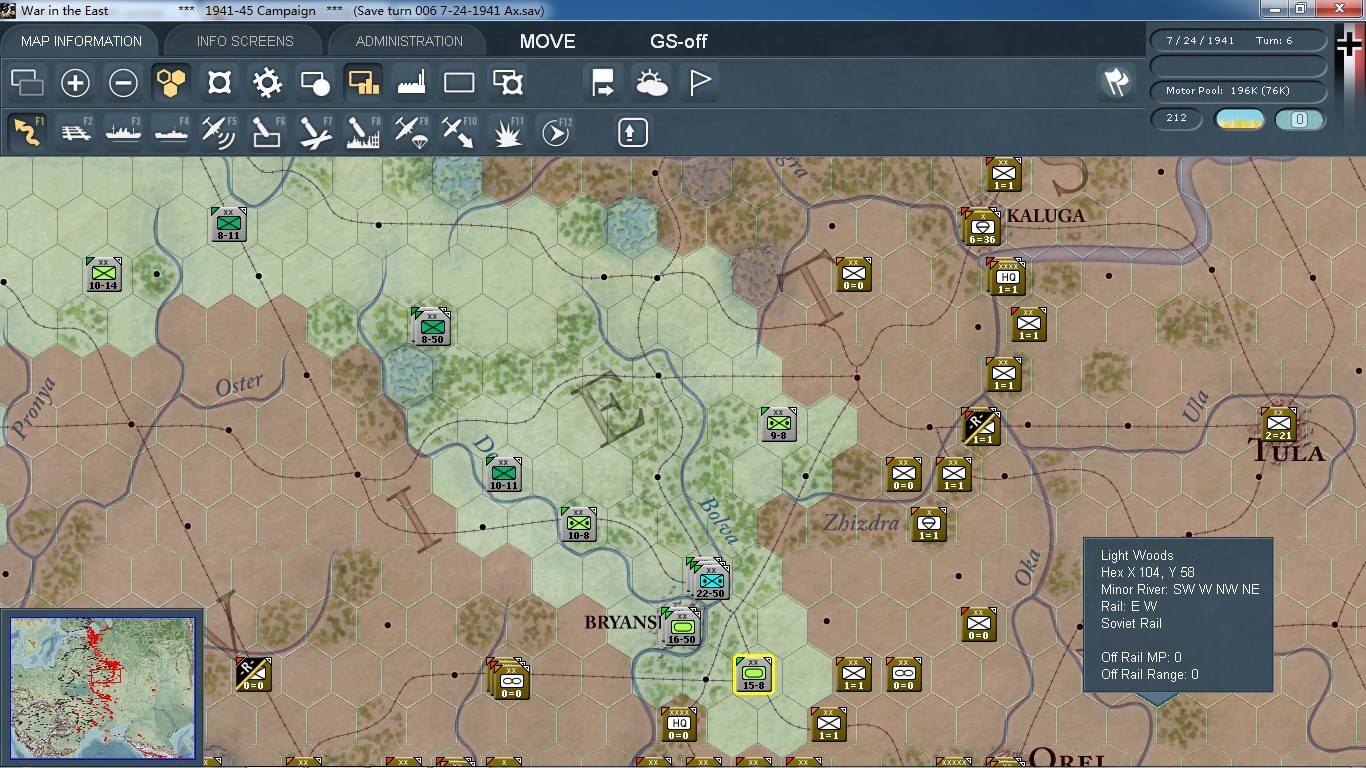Click the TULA city label
Screen dimensions: 1366x768
click(x=1289, y=453)
